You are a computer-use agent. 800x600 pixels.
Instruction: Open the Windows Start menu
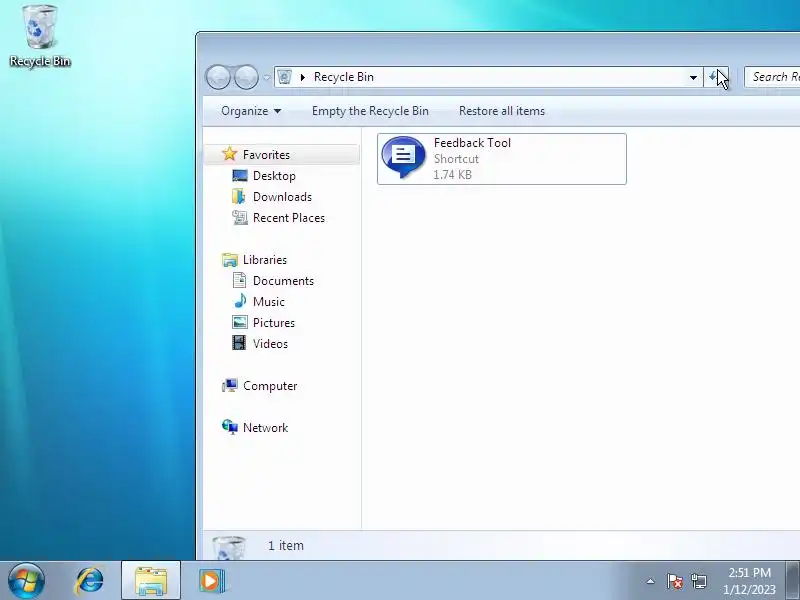click(26, 581)
